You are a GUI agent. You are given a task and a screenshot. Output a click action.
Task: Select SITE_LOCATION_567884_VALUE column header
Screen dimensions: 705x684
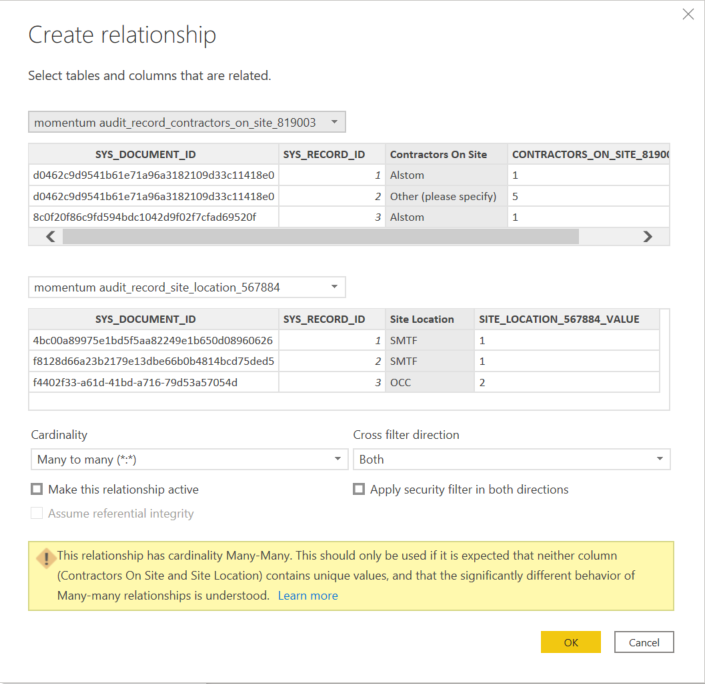point(567,319)
